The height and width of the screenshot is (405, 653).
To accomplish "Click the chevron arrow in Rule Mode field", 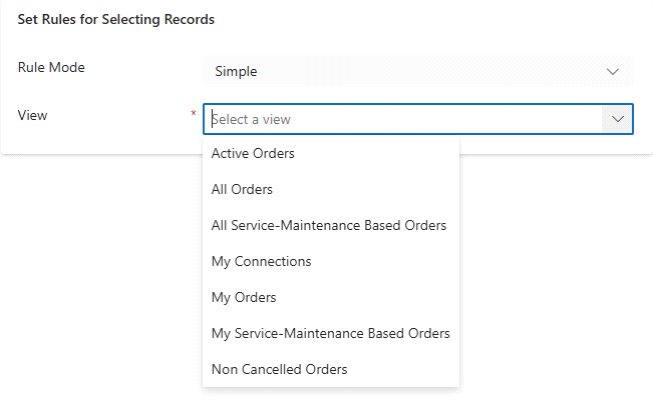I will pyautogui.click(x=614, y=71).
